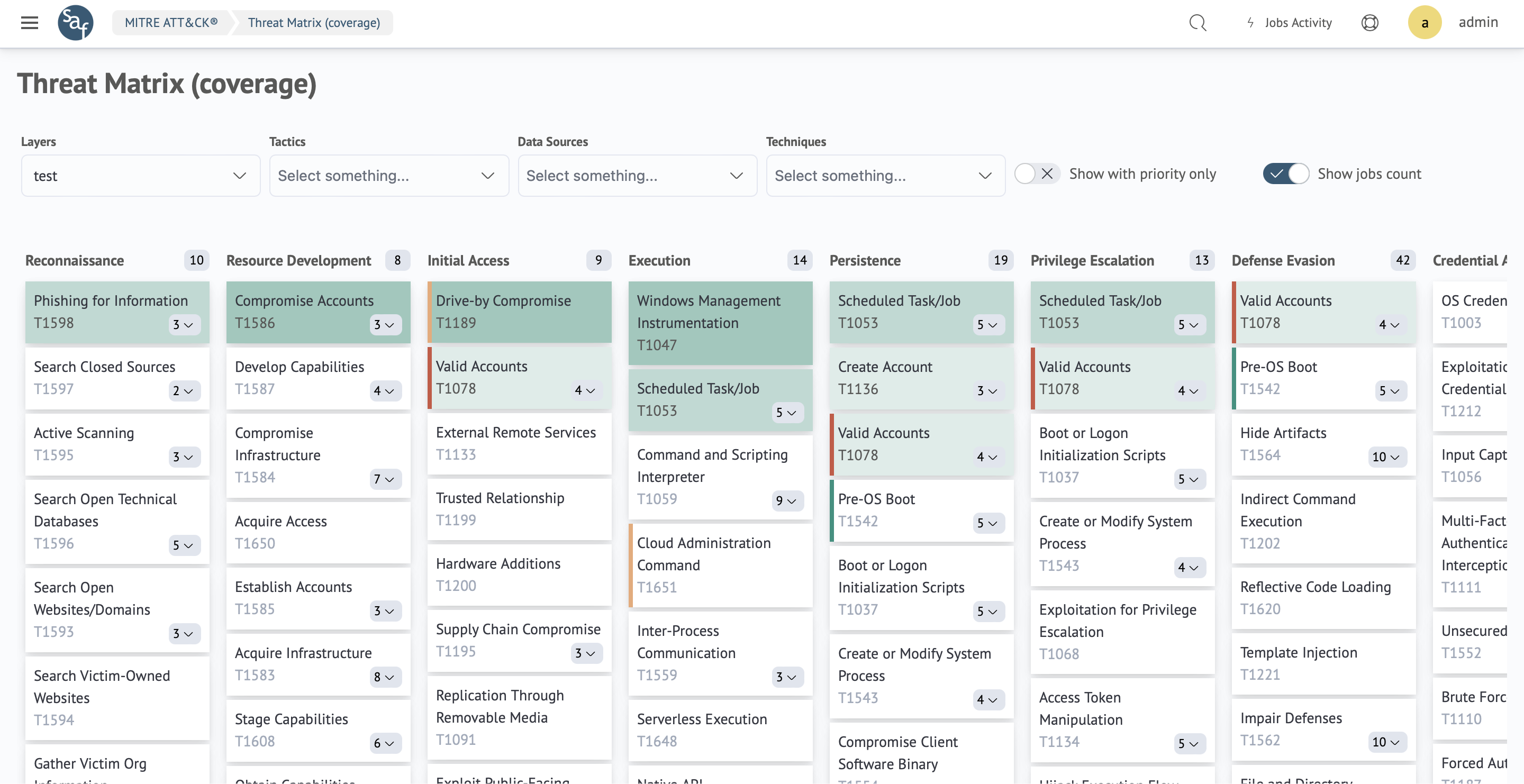
Task: Open the Tactics select dropdown
Action: pos(389,176)
